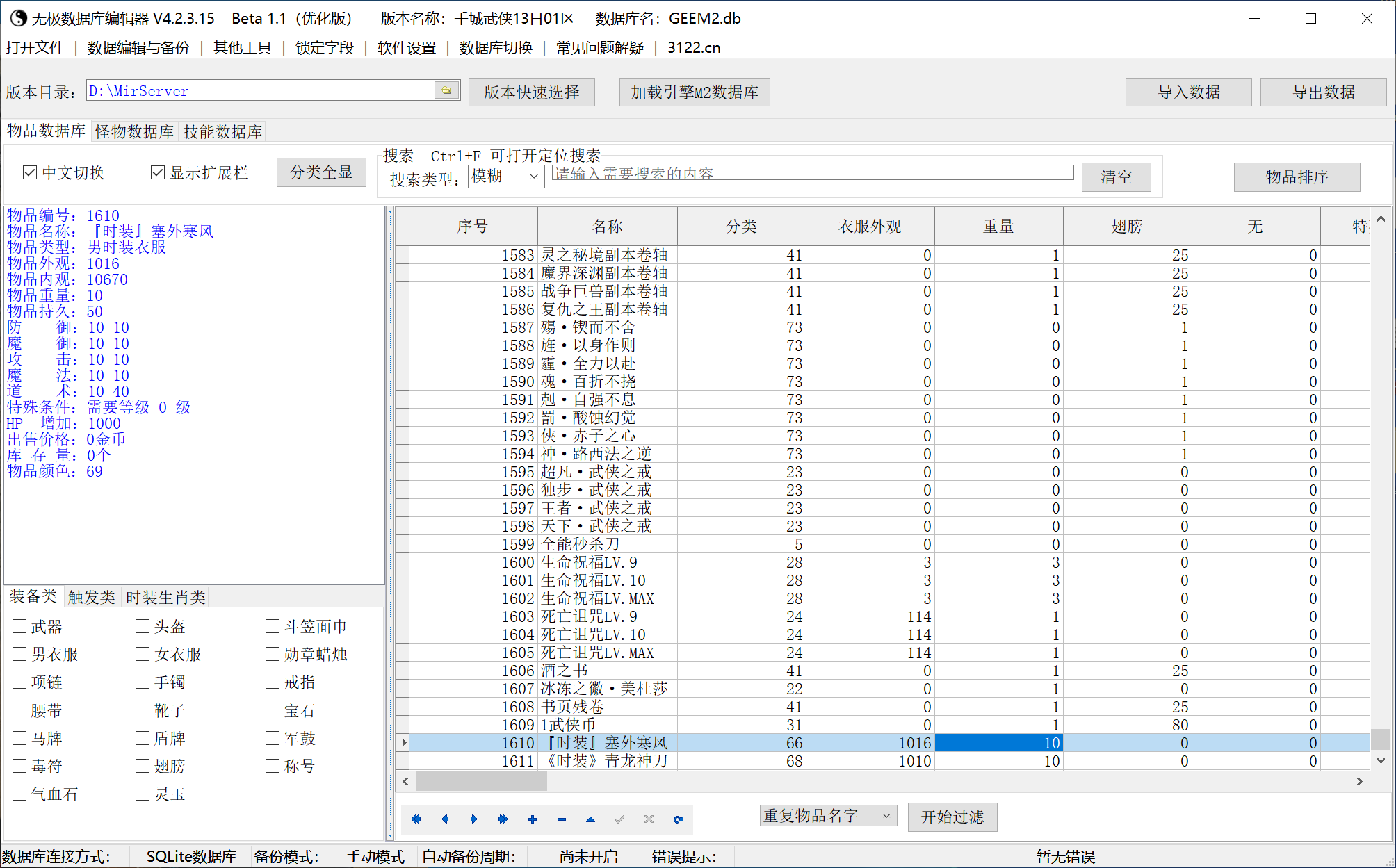Toggle the 中文切换 checkbox
This screenshot has width=1396, height=868.
(30, 172)
